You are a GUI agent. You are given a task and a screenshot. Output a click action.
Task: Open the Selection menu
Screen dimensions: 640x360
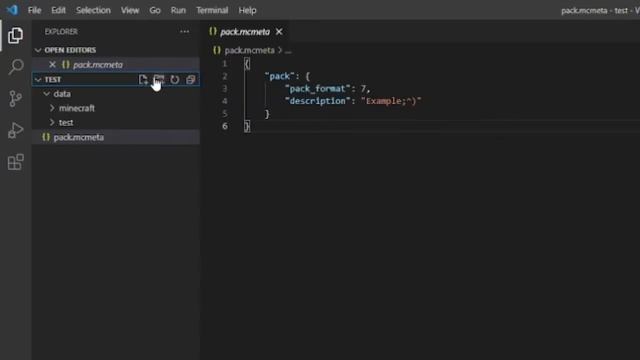[93, 10]
